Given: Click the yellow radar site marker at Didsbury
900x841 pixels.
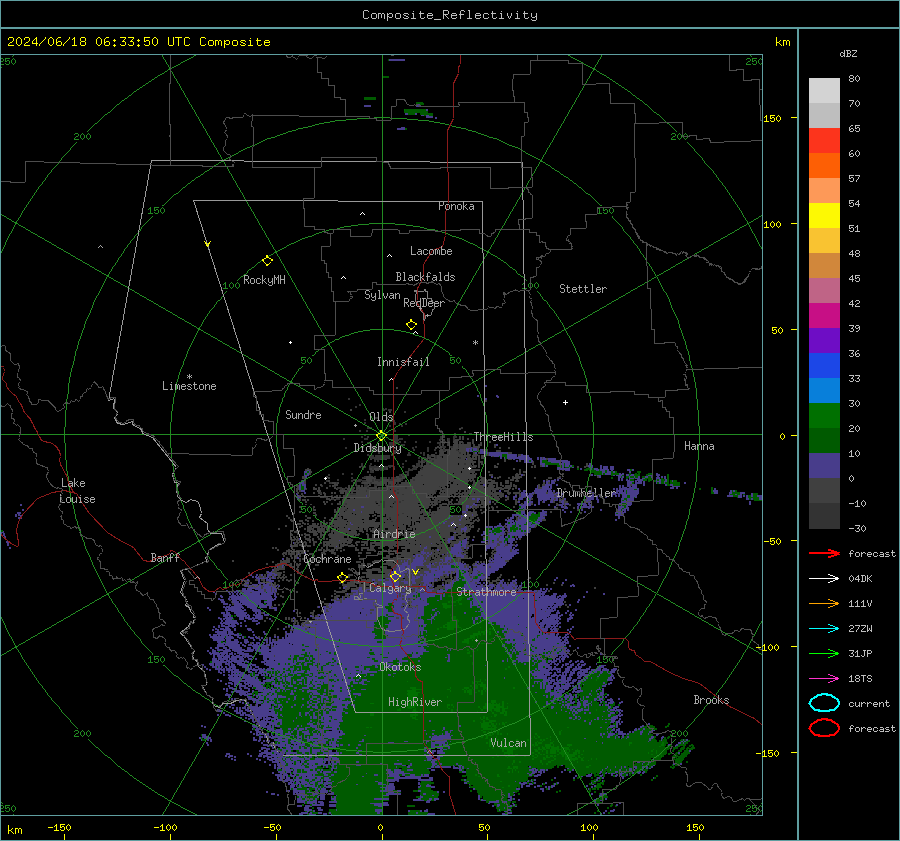Looking at the screenshot, I should 381,436.
